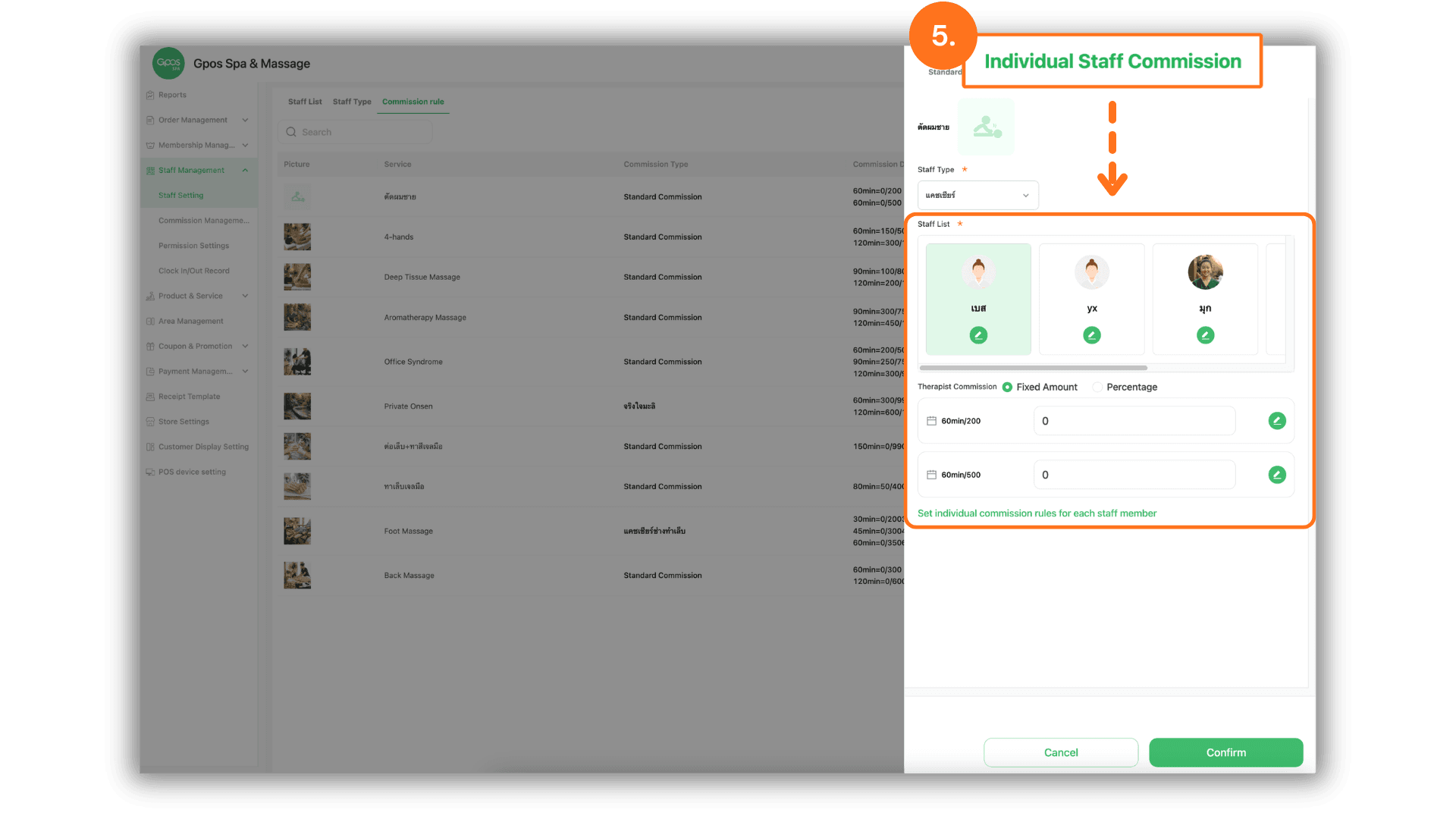Click the Receipt Template sidebar icon
This screenshot has width=1456, height=819.
tap(150, 397)
